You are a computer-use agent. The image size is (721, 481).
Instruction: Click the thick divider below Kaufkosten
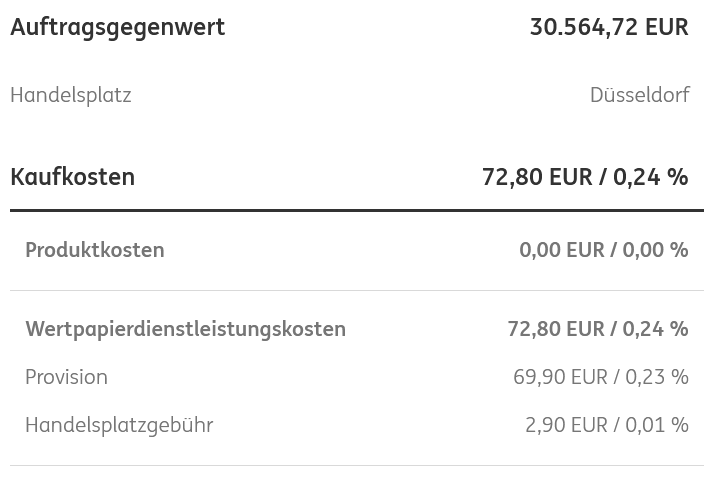(356, 210)
